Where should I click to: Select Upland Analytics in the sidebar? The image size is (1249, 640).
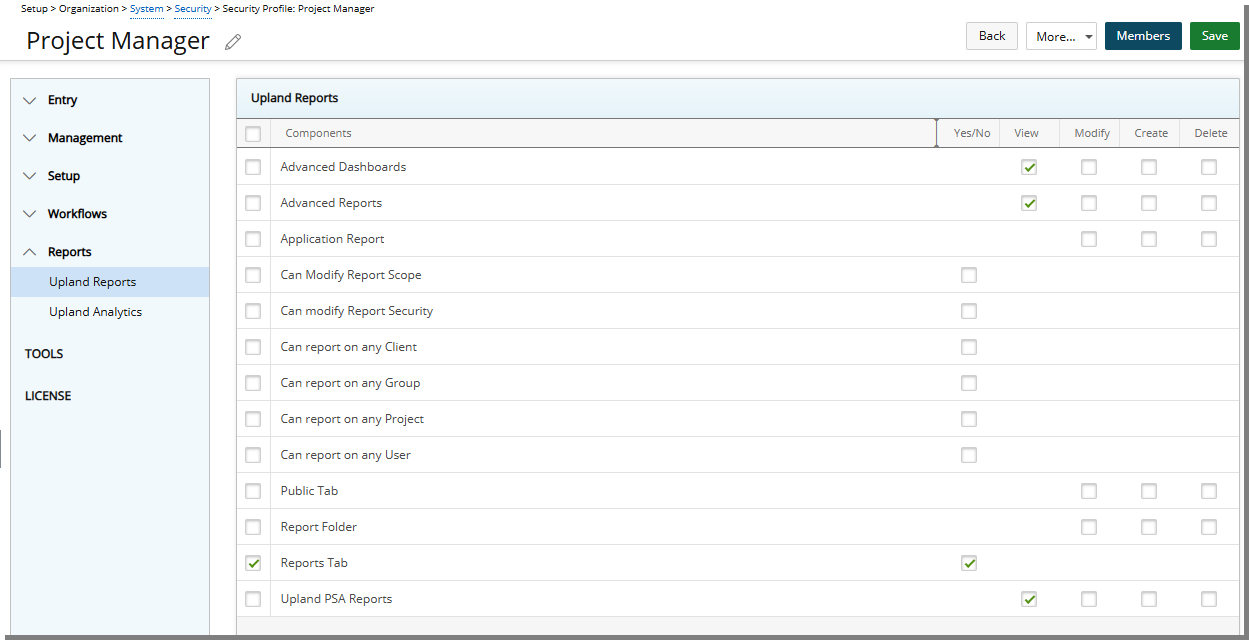pyautogui.click(x=95, y=311)
